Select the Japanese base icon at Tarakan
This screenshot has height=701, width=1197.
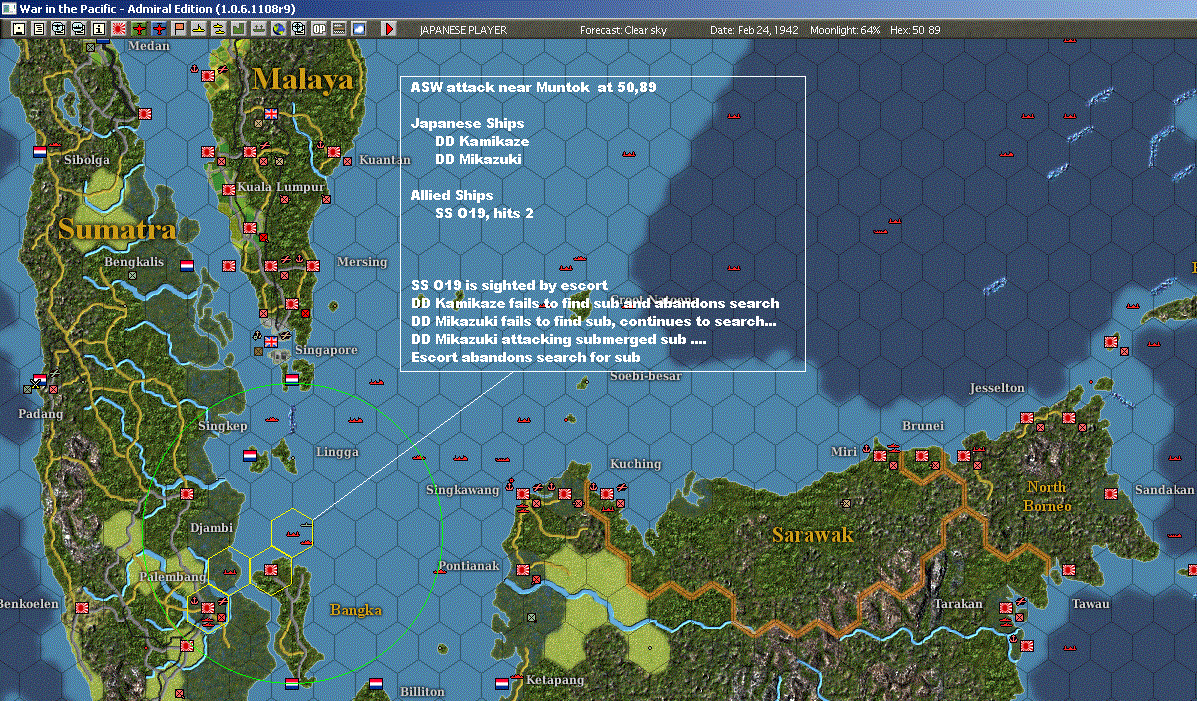(1006, 608)
